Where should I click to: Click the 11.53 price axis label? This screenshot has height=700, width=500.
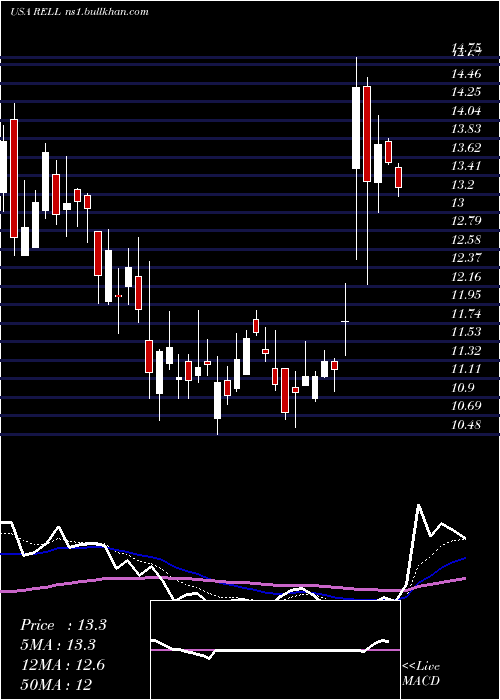click(x=467, y=332)
